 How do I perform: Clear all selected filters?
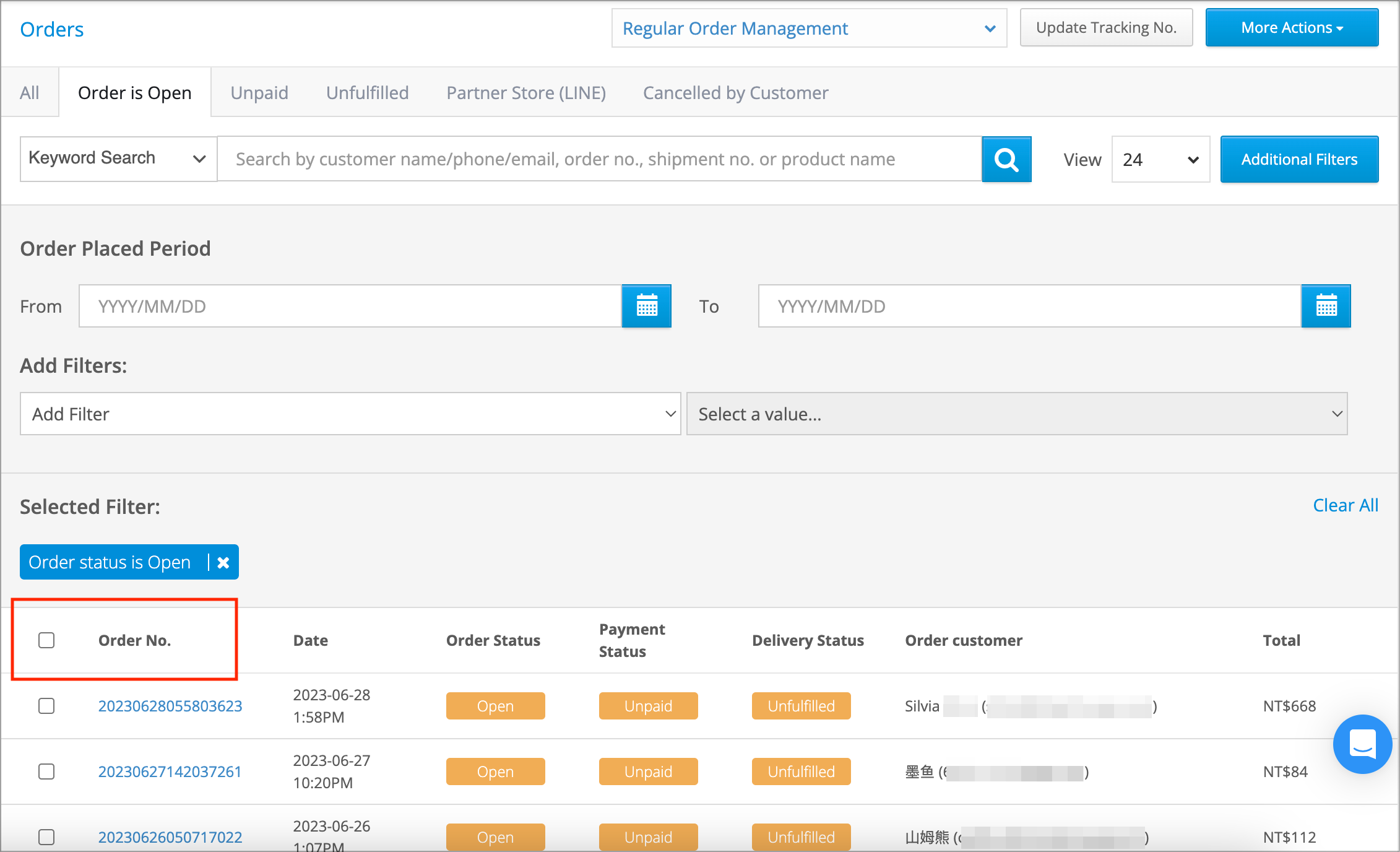click(1345, 505)
